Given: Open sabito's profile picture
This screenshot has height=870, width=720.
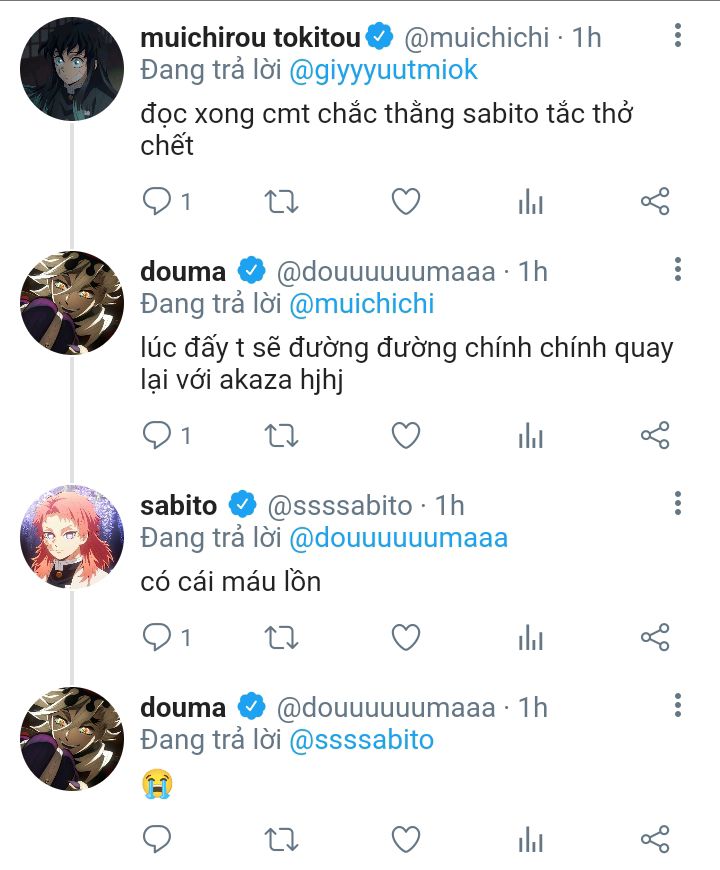Looking at the screenshot, I should tap(71, 537).
